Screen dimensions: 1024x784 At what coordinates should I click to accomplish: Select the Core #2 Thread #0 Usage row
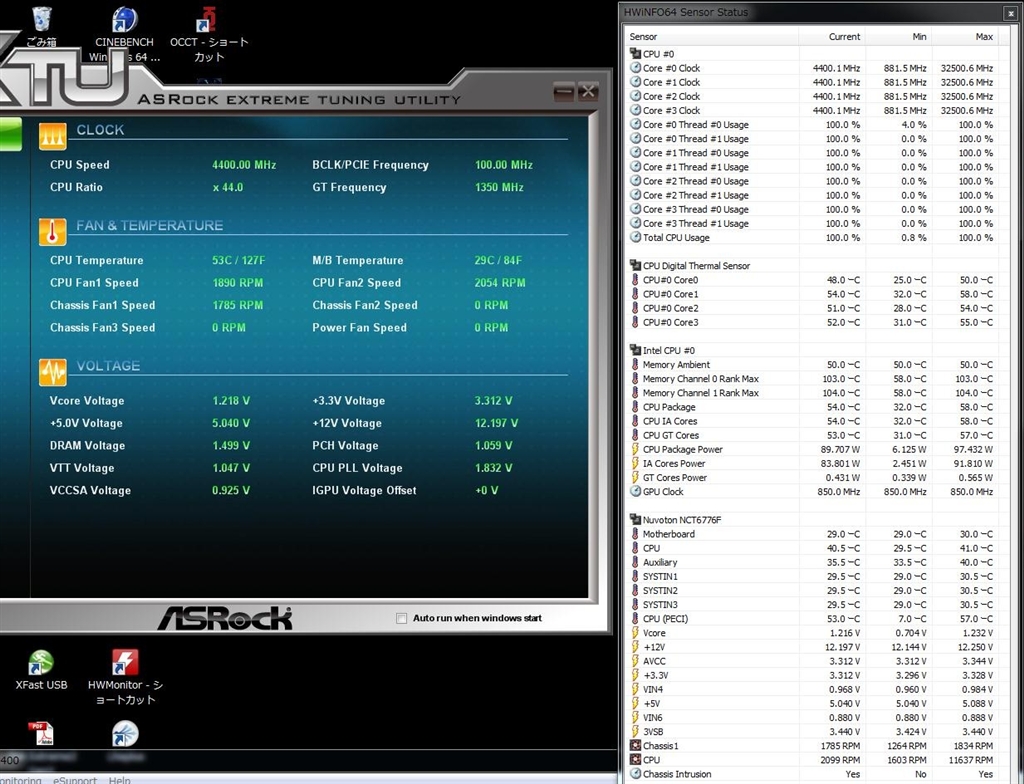point(812,181)
